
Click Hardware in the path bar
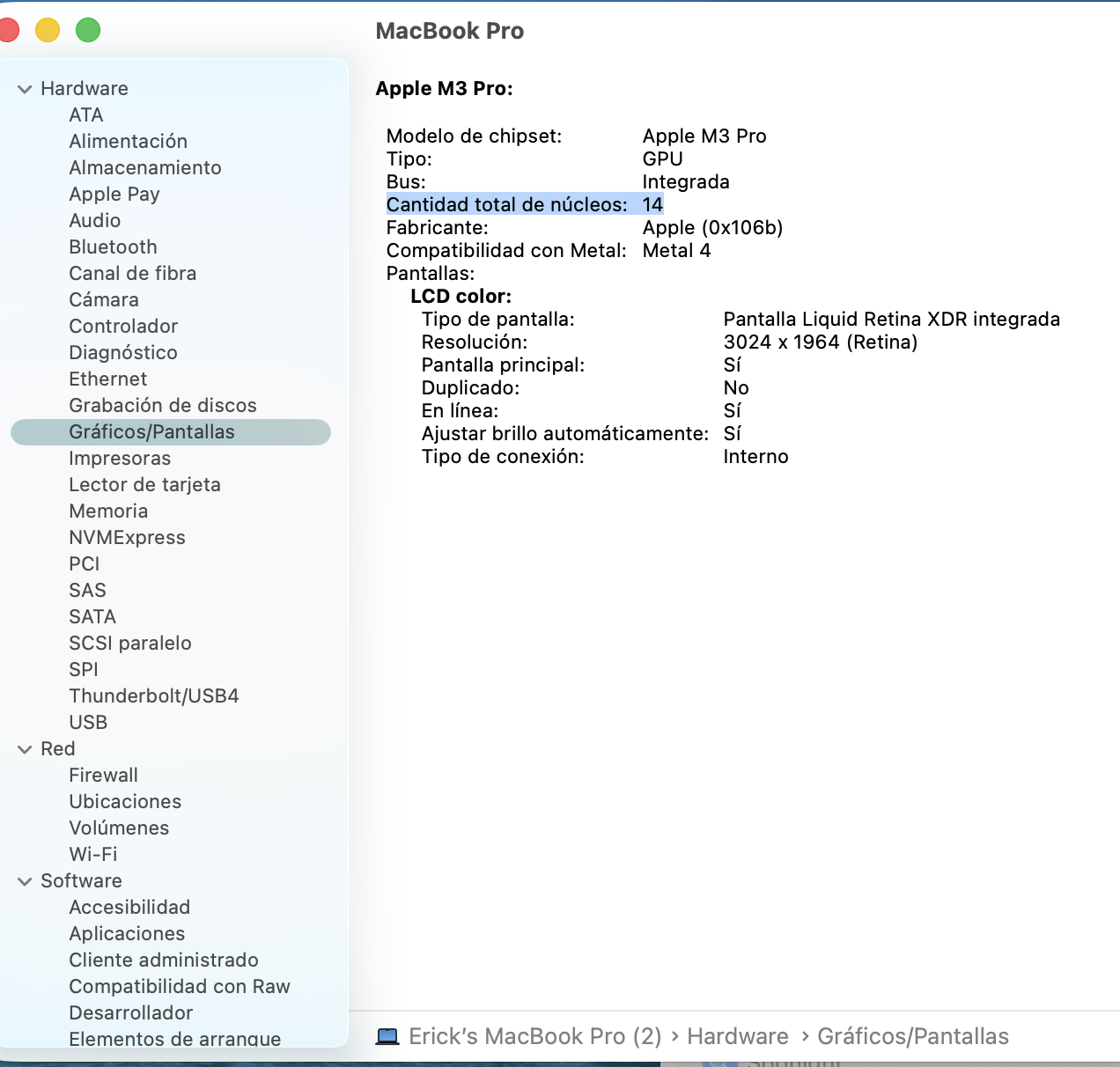coord(738,1036)
